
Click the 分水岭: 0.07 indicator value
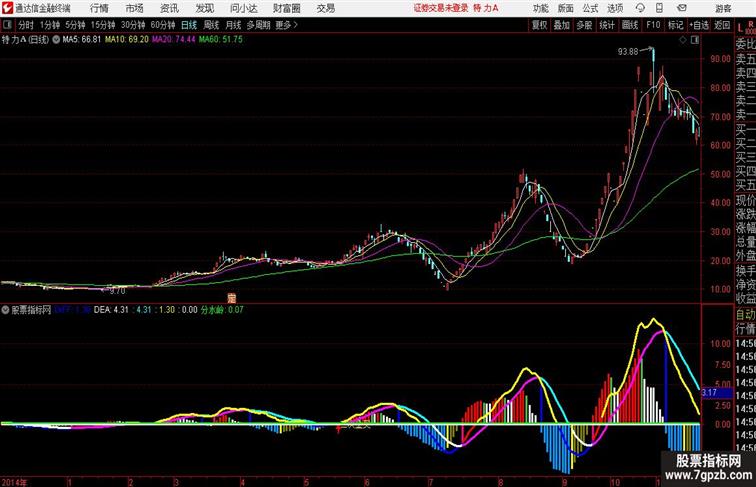pyautogui.click(x=222, y=310)
